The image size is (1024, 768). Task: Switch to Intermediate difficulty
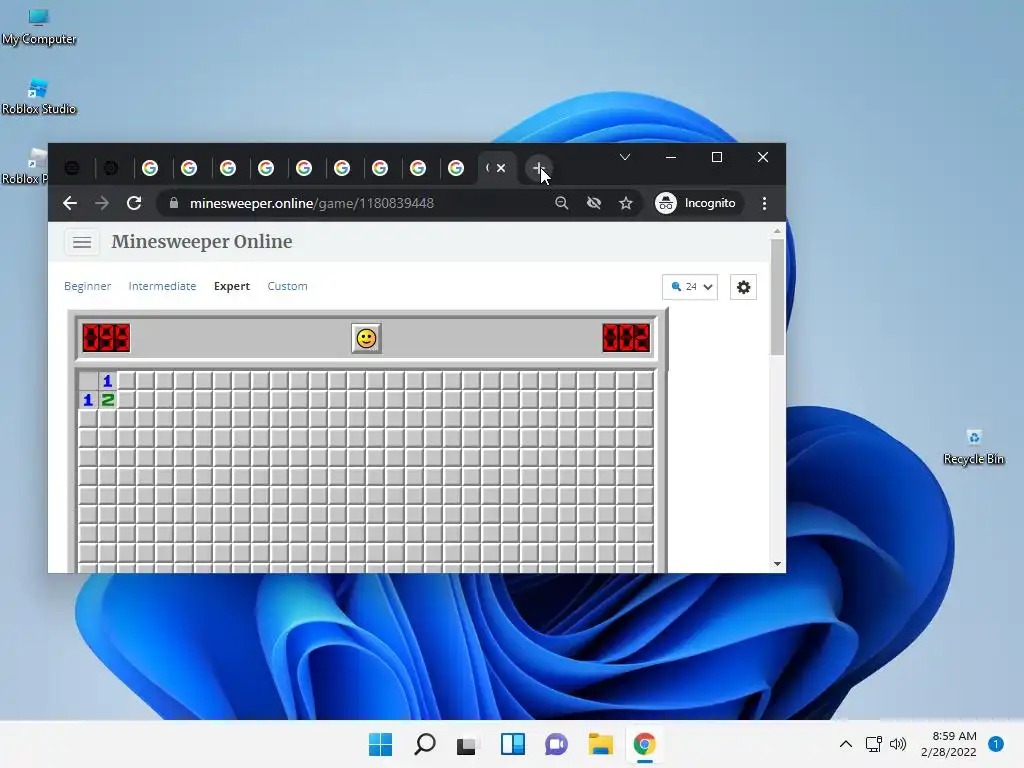click(162, 286)
